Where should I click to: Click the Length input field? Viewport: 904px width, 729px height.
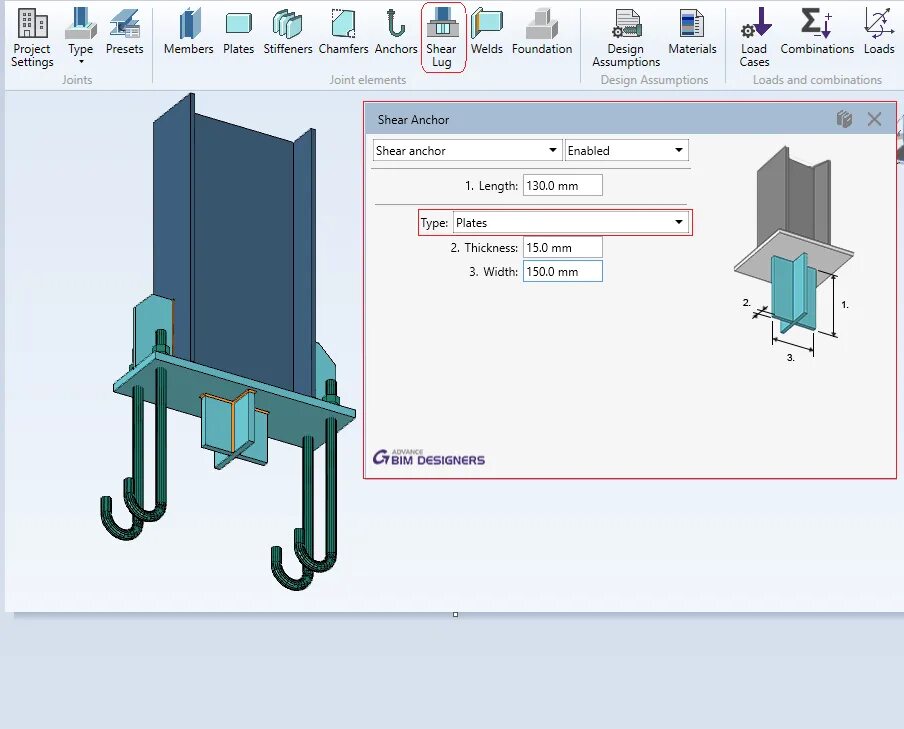[x=563, y=186]
